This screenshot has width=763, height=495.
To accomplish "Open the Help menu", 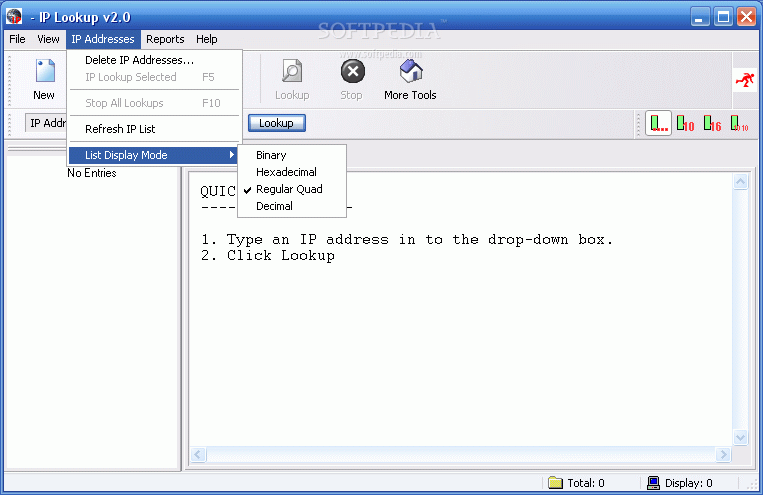I will click(207, 39).
